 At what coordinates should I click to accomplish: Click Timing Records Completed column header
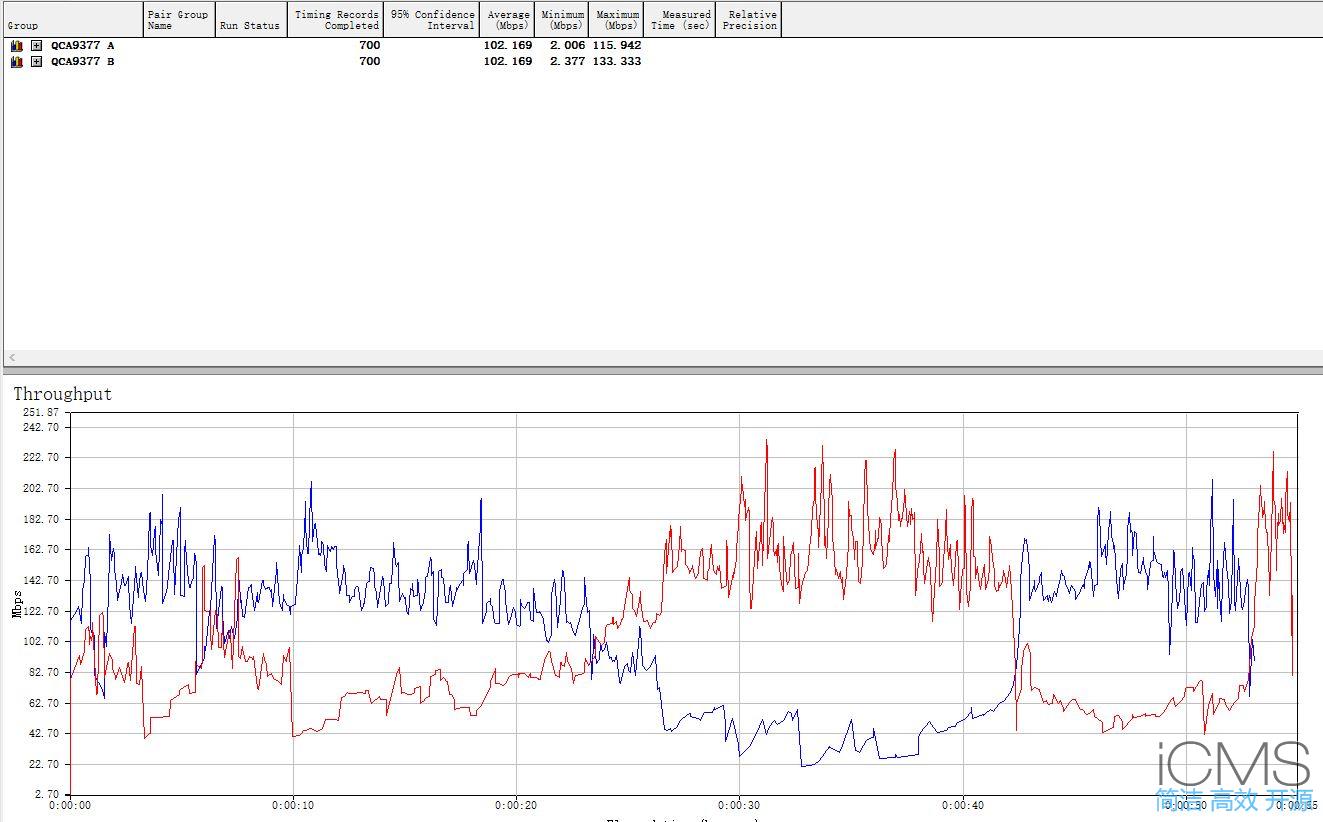335,20
